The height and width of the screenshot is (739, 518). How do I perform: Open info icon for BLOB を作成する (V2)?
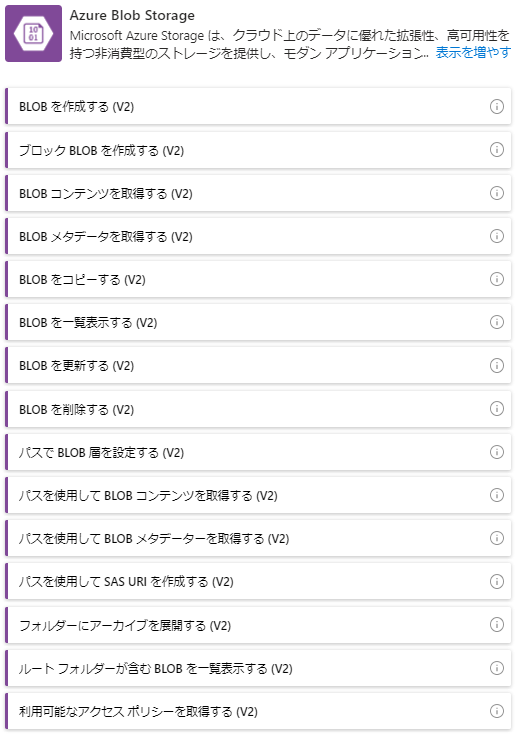496,107
